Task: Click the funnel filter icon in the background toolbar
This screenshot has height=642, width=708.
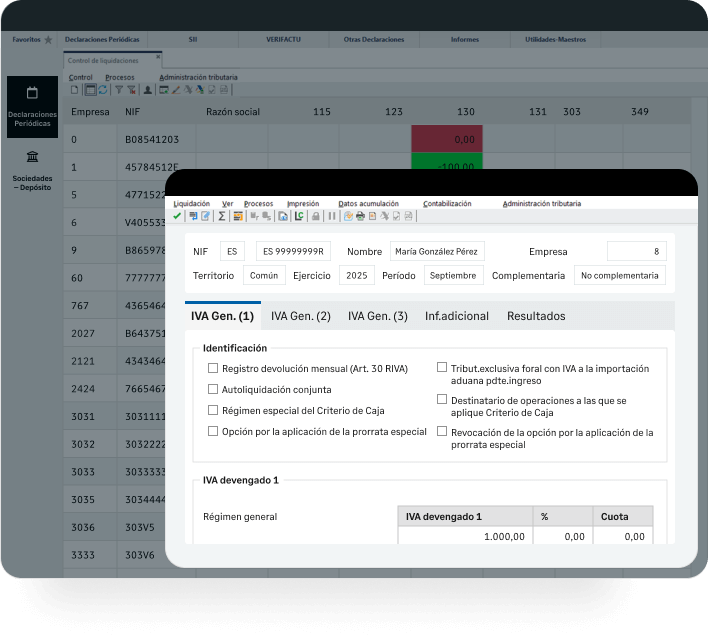Action: pyautogui.click(x=119, y=89)
